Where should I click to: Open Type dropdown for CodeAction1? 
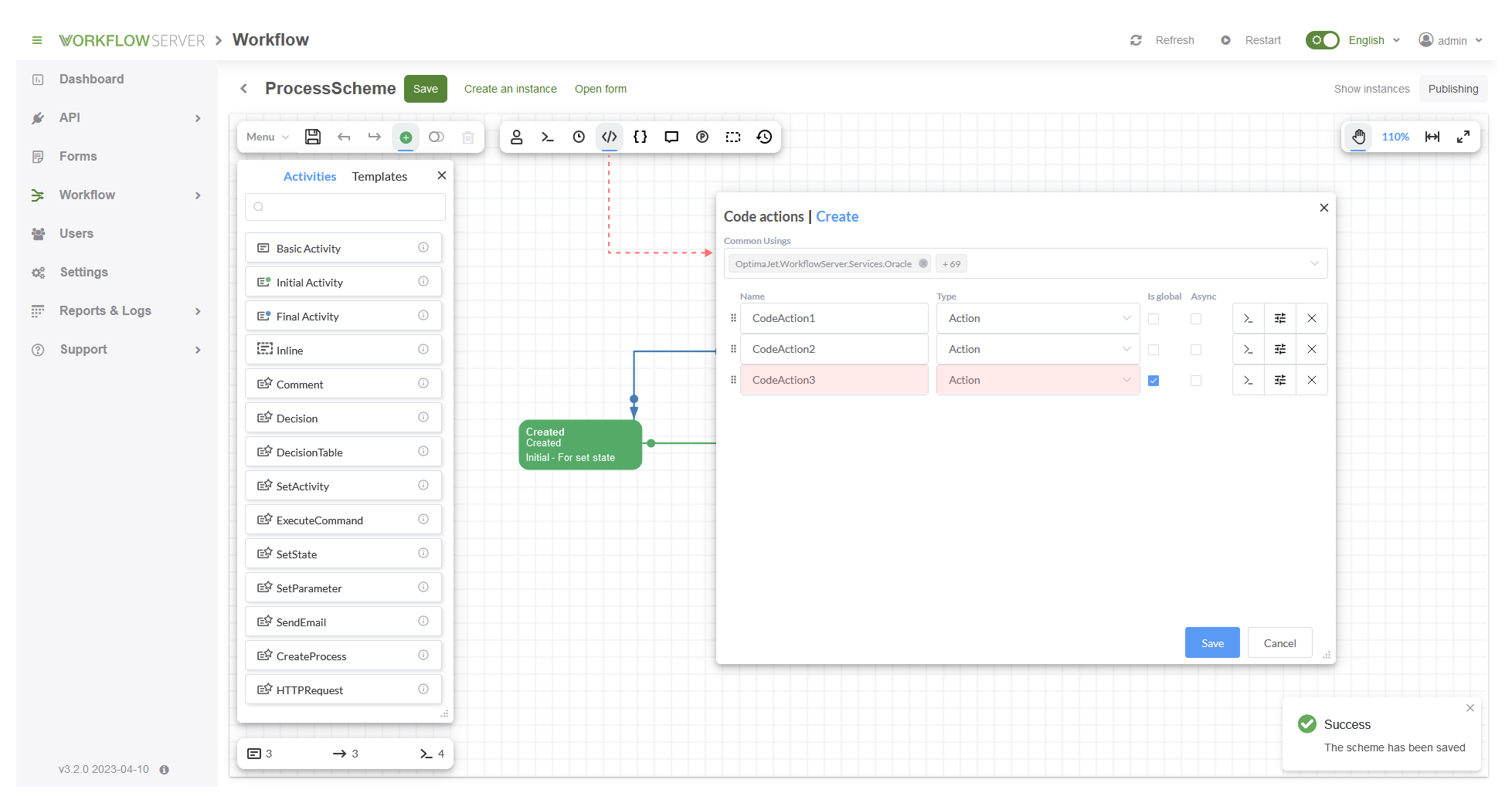[1038, 318]
